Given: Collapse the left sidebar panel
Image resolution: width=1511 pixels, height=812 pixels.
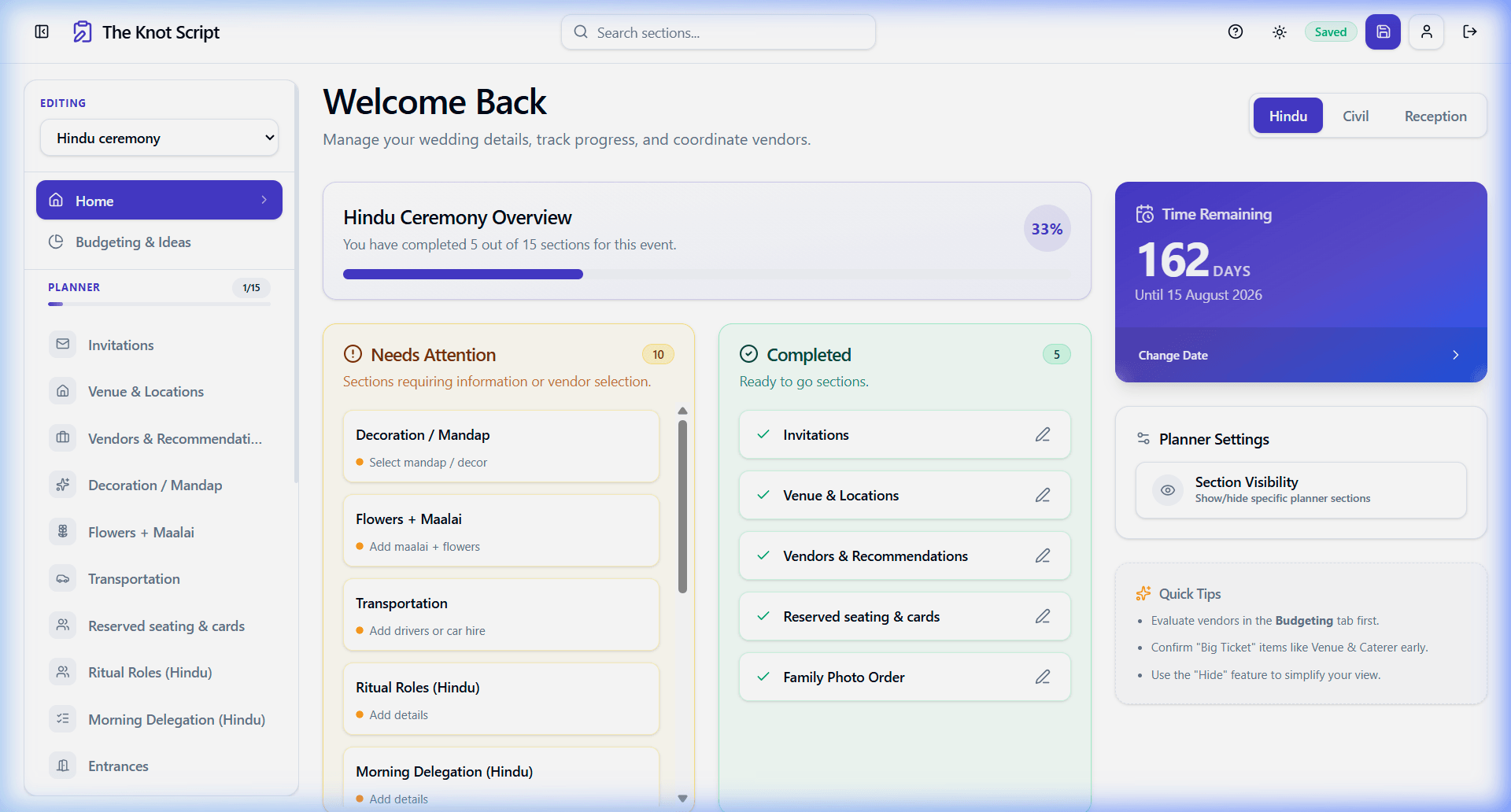Looking at the screenshot, I should pyautogui.click(x=41, y=31).
